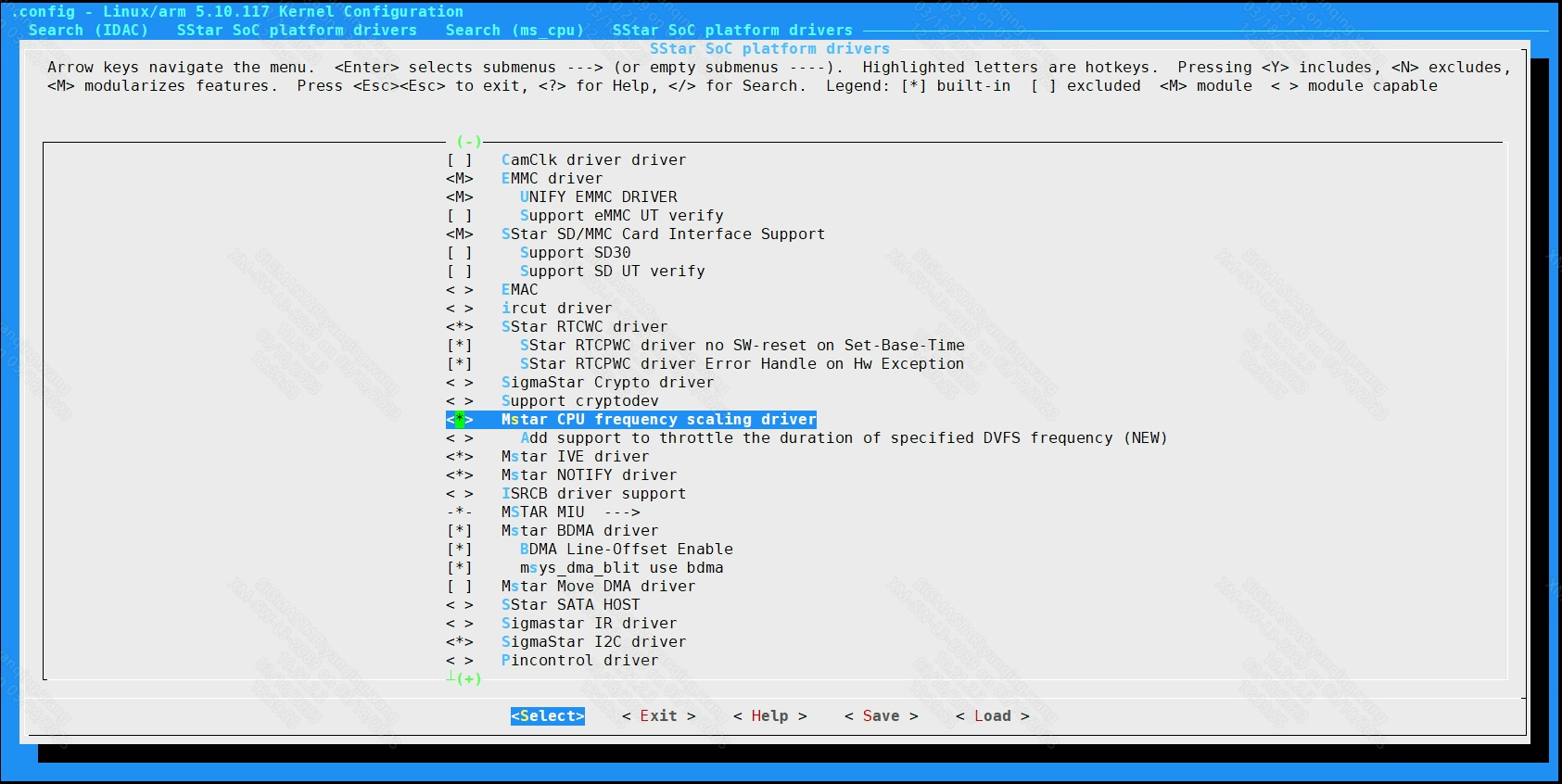
Task: Select the SStar RTCWC driver entry
Action: coord(585,326)
